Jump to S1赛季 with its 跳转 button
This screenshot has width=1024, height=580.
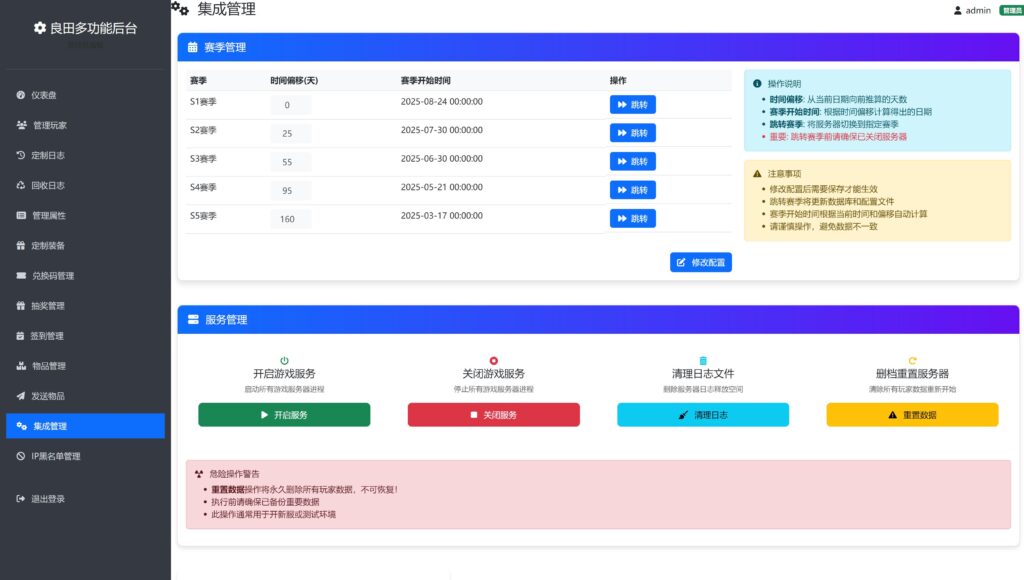click(632, 104)
